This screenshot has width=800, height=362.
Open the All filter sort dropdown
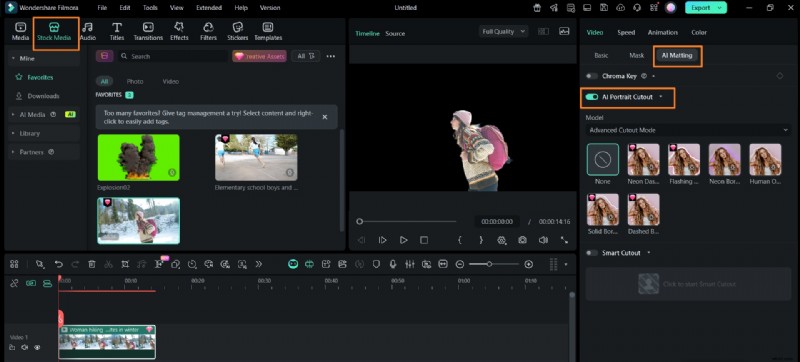pos(306,56)
